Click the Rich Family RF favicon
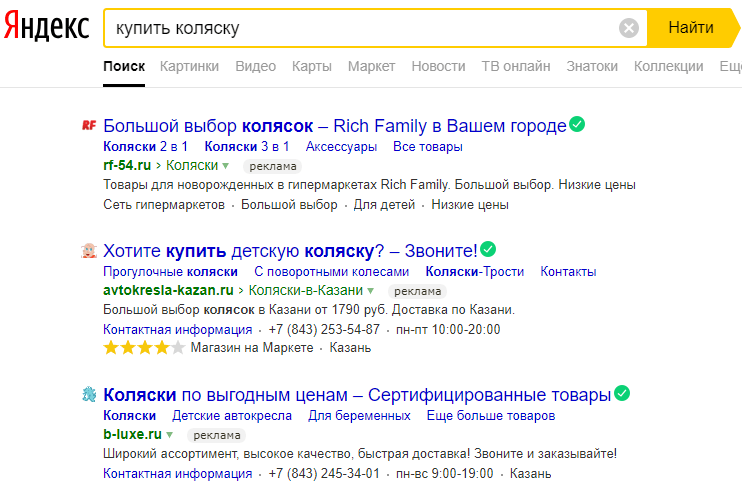This screenshot has height=500, width=742. click(89, 125)
